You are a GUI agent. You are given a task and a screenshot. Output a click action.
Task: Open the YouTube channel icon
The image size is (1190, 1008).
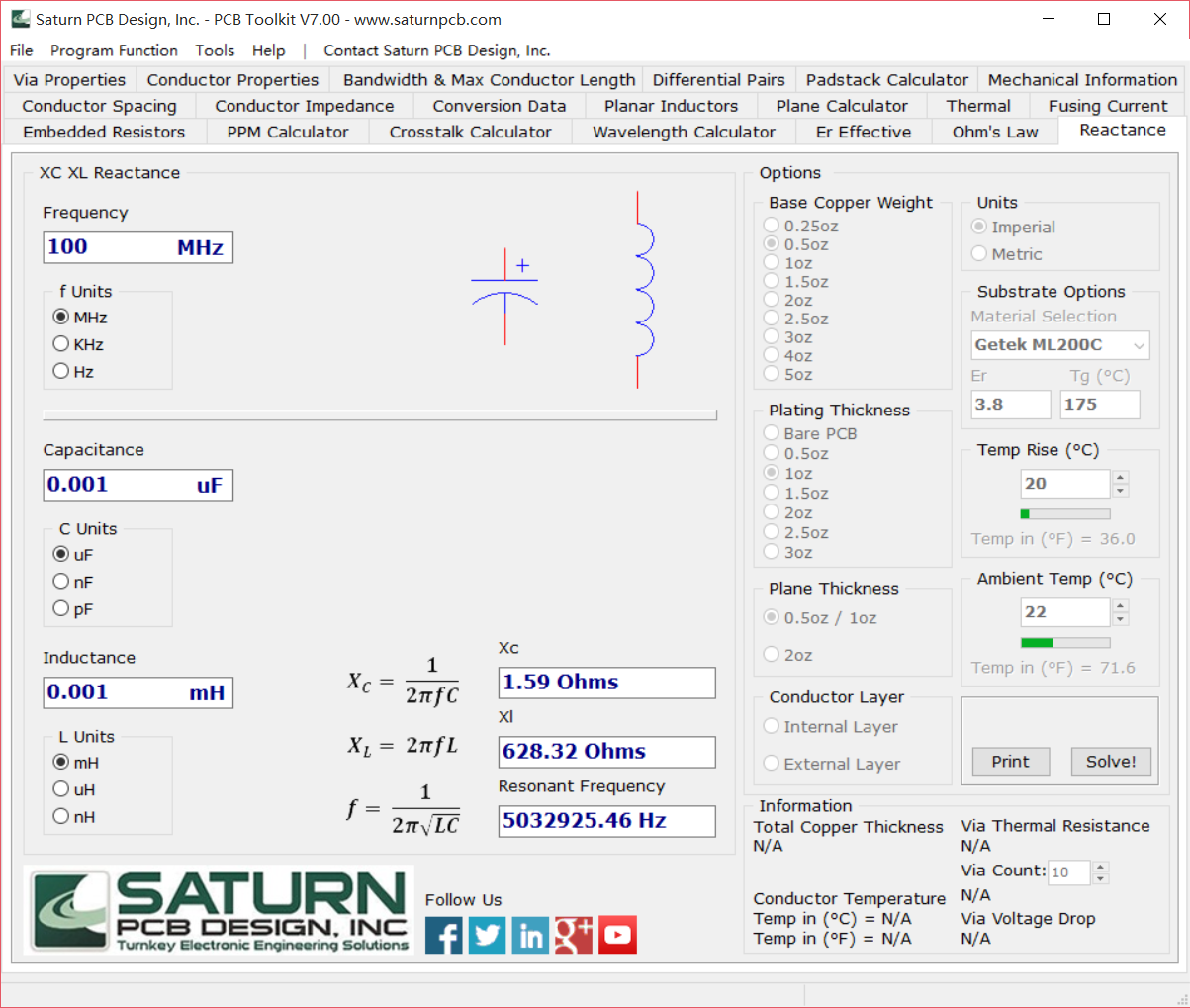coord(617,934)
